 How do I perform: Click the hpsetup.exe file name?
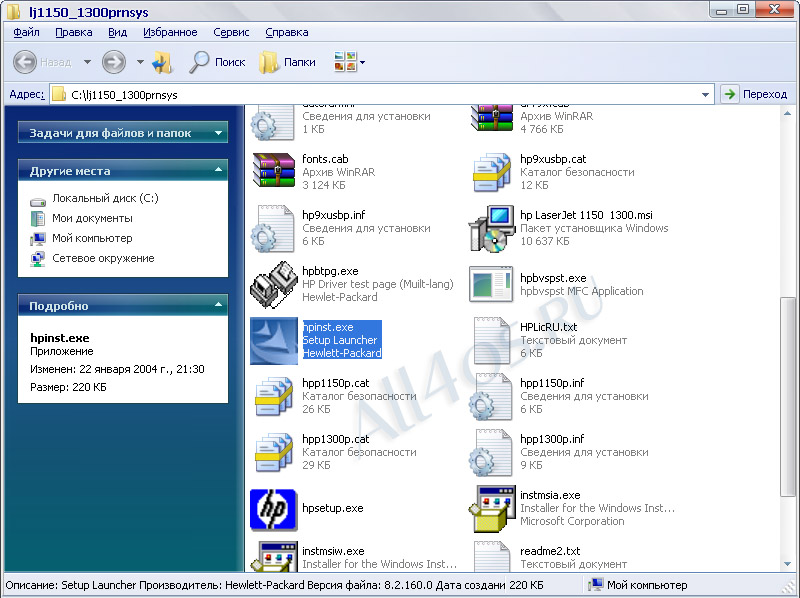333,508
